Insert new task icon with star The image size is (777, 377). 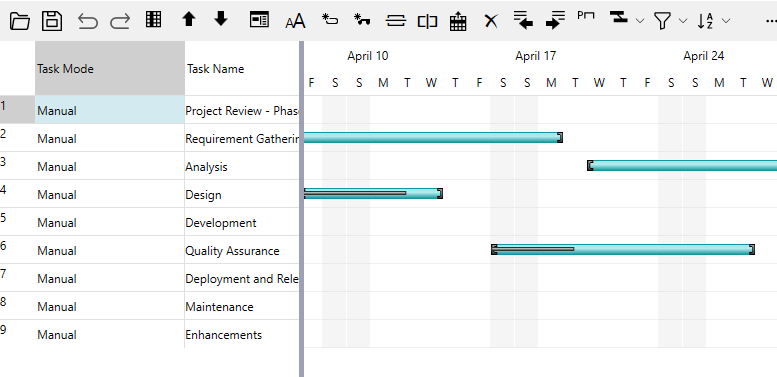(x=330, y=19)
